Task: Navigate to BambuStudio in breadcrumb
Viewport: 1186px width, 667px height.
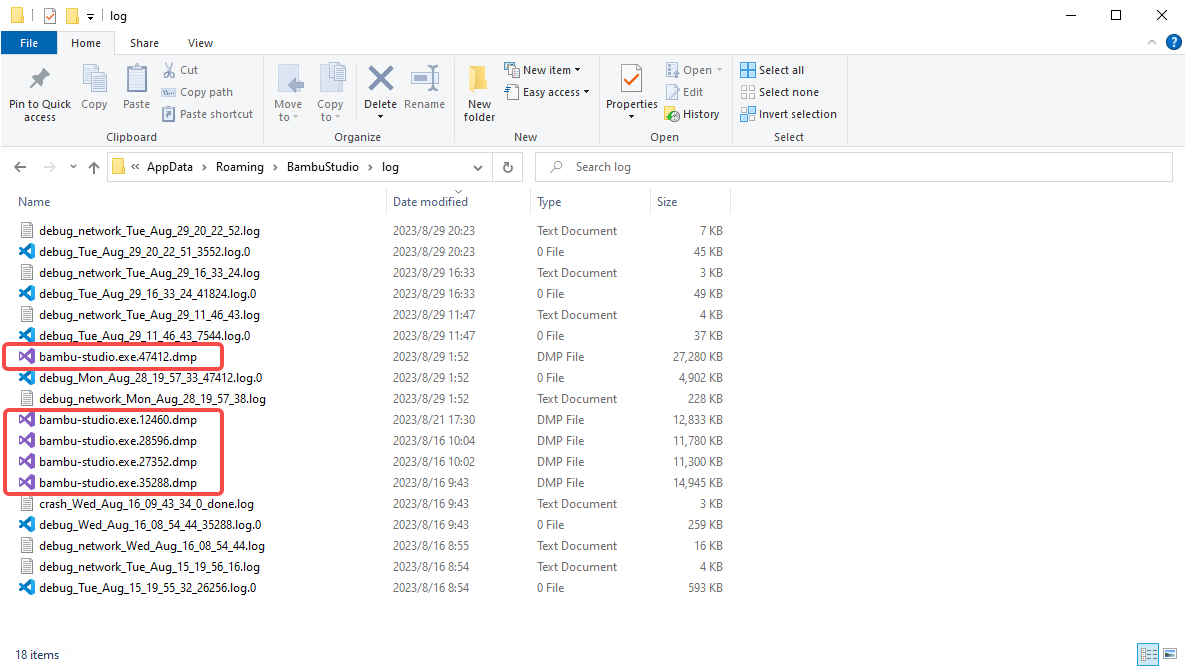Action: pyautogui.click(x=322, y=167)
